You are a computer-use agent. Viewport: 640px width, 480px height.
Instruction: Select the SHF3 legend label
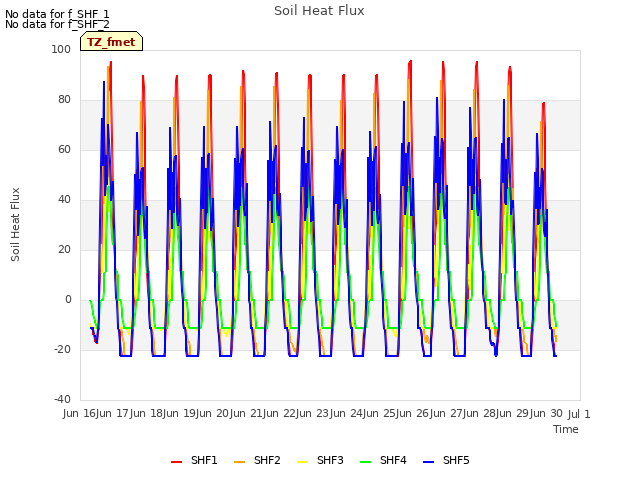[x=330, y=460]
